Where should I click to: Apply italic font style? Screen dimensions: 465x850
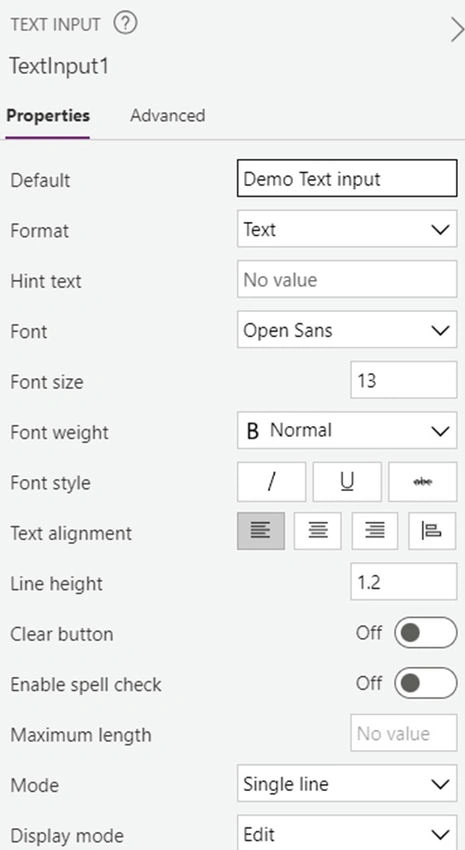click(x=271, y=481)
